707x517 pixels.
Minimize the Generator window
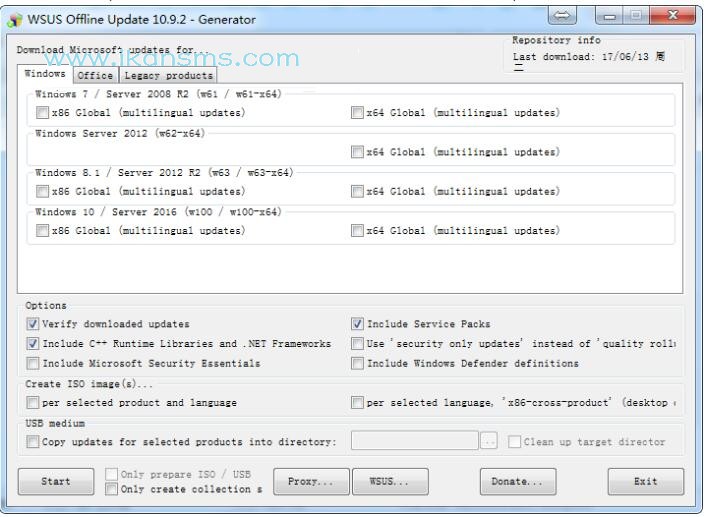[609, 16]
